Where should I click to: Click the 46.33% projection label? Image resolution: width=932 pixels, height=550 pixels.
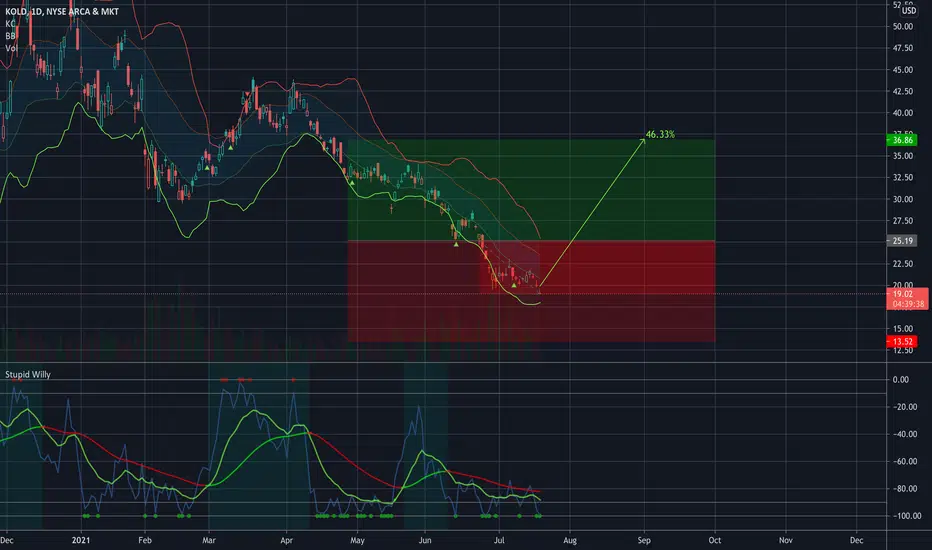click(660, 135)
